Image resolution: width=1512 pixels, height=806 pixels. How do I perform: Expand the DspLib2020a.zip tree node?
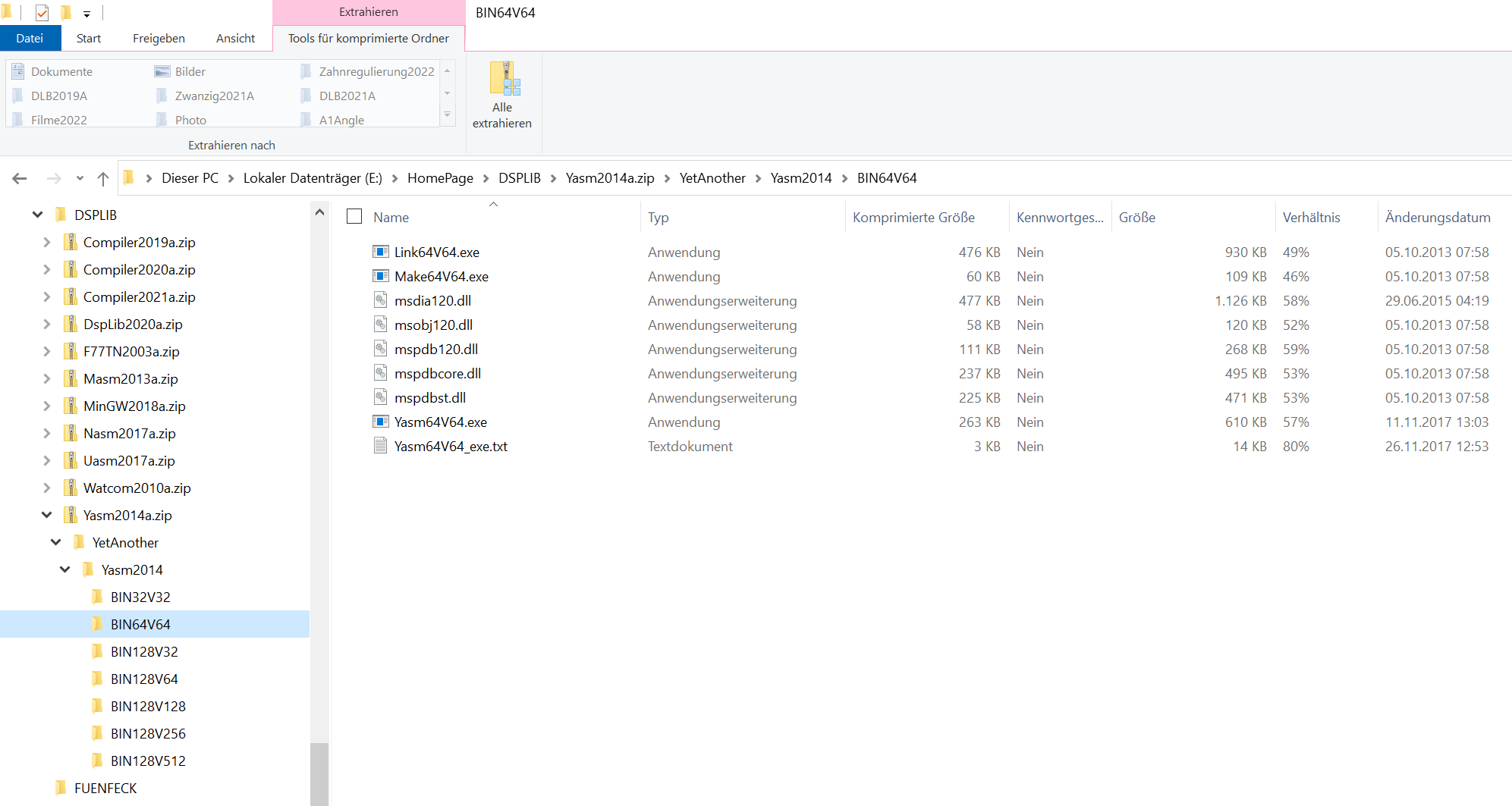pos(46,324)
